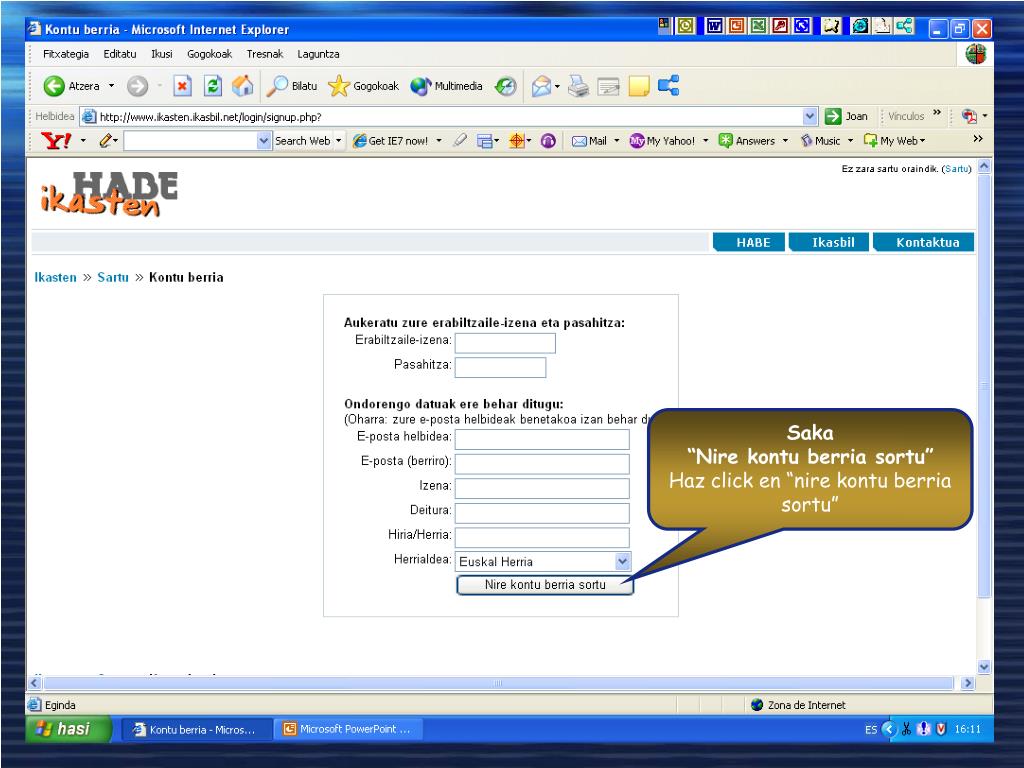The image size is (1024, 768).
Task: Click the mail envelope toolbar icon
Action: [541, 86]
